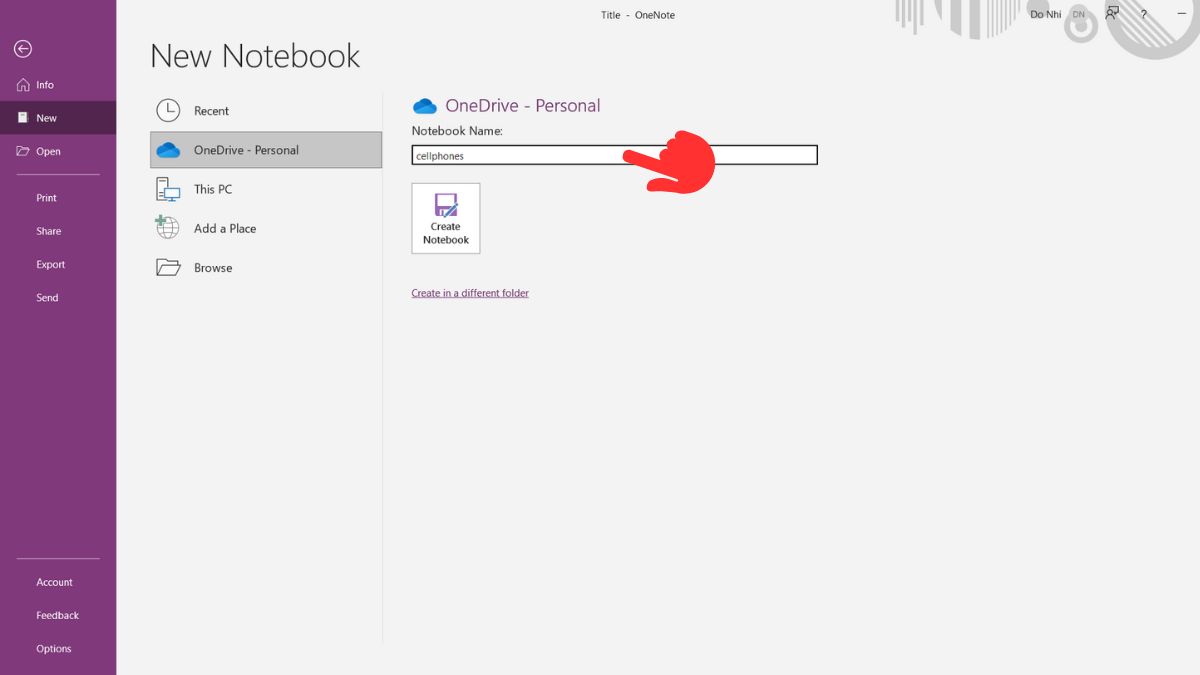The width and height of the screenshot is (1200, 675).
Task: Click the Create in a different folder link
Action: coord(470,293)
